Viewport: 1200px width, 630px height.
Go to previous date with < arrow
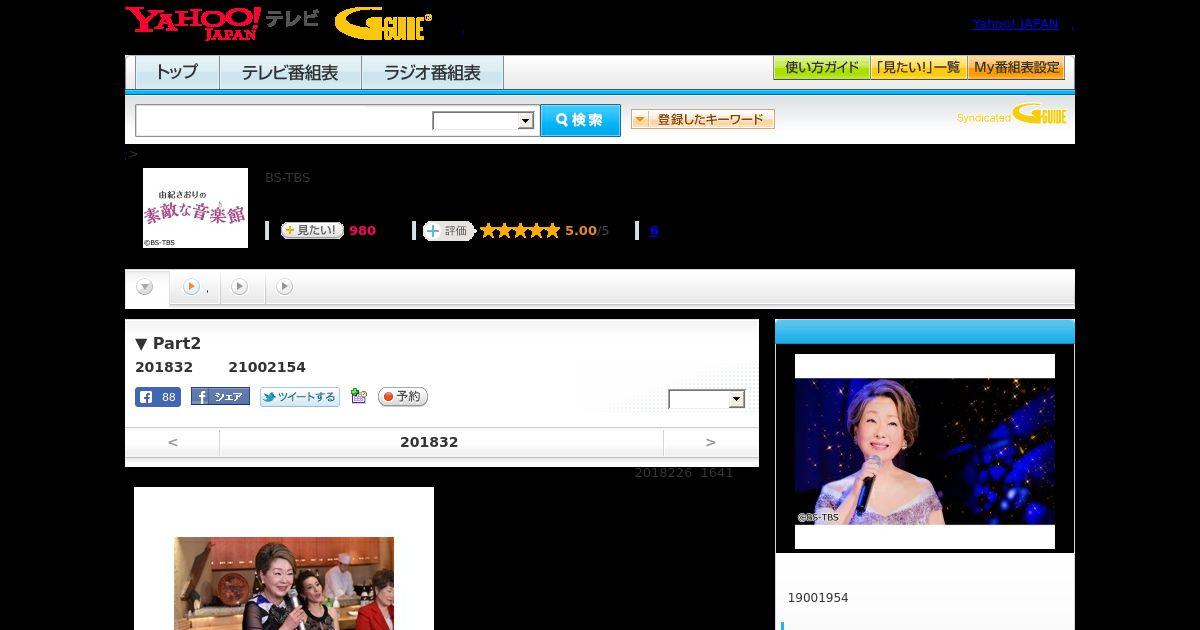[172, 442]
